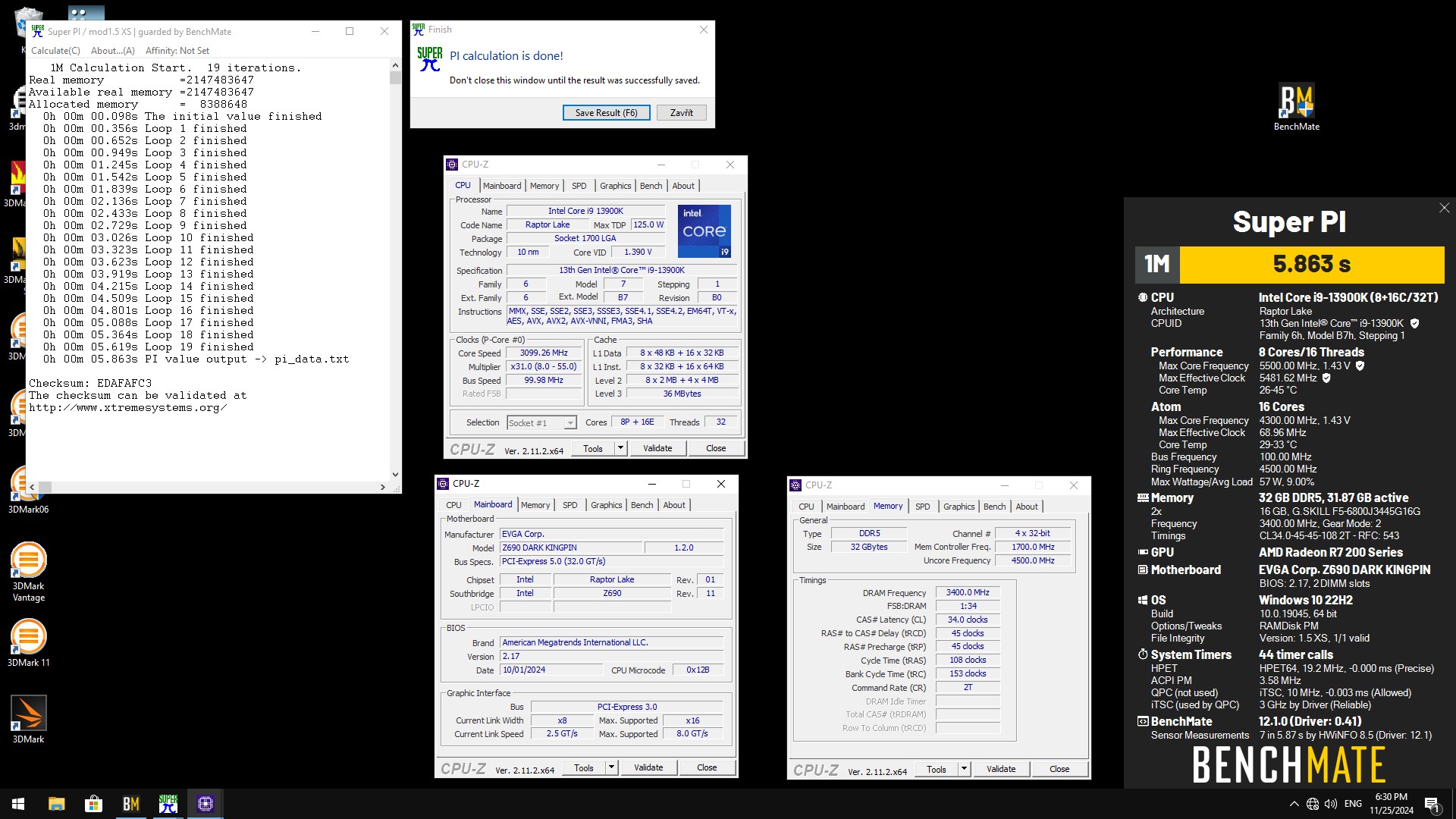Click the Zavřít button

(681, 112)
